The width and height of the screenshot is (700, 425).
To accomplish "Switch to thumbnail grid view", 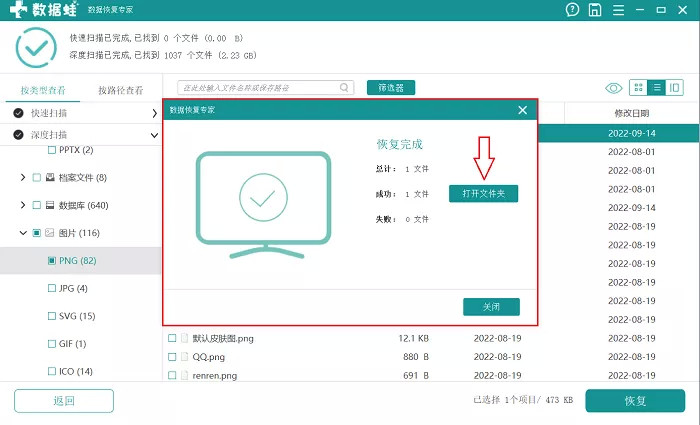I will click(638, 88).
